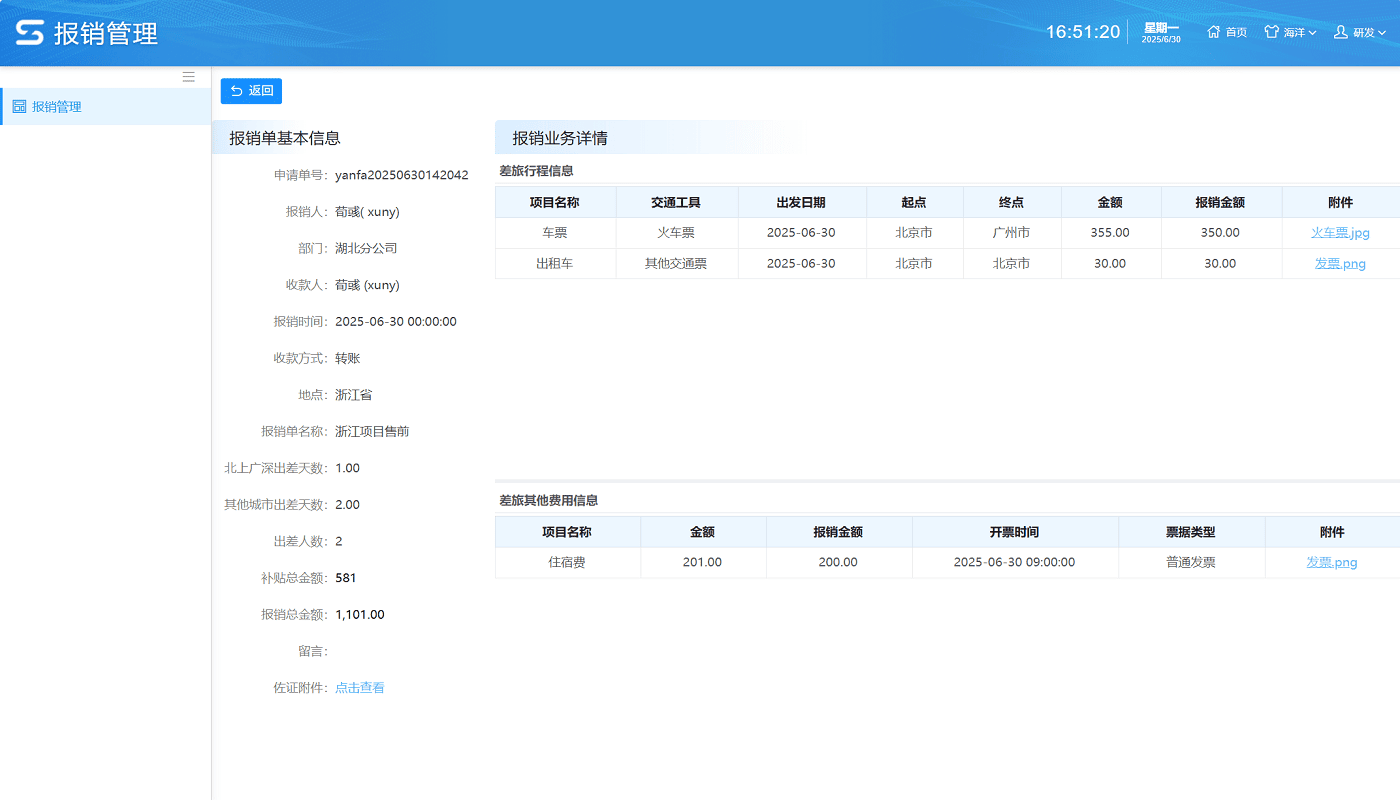The width and height of the screenshot is (1400, 800).
Task: Click the 车票 row in the travel itinerary table
Action: click(555, 233)
